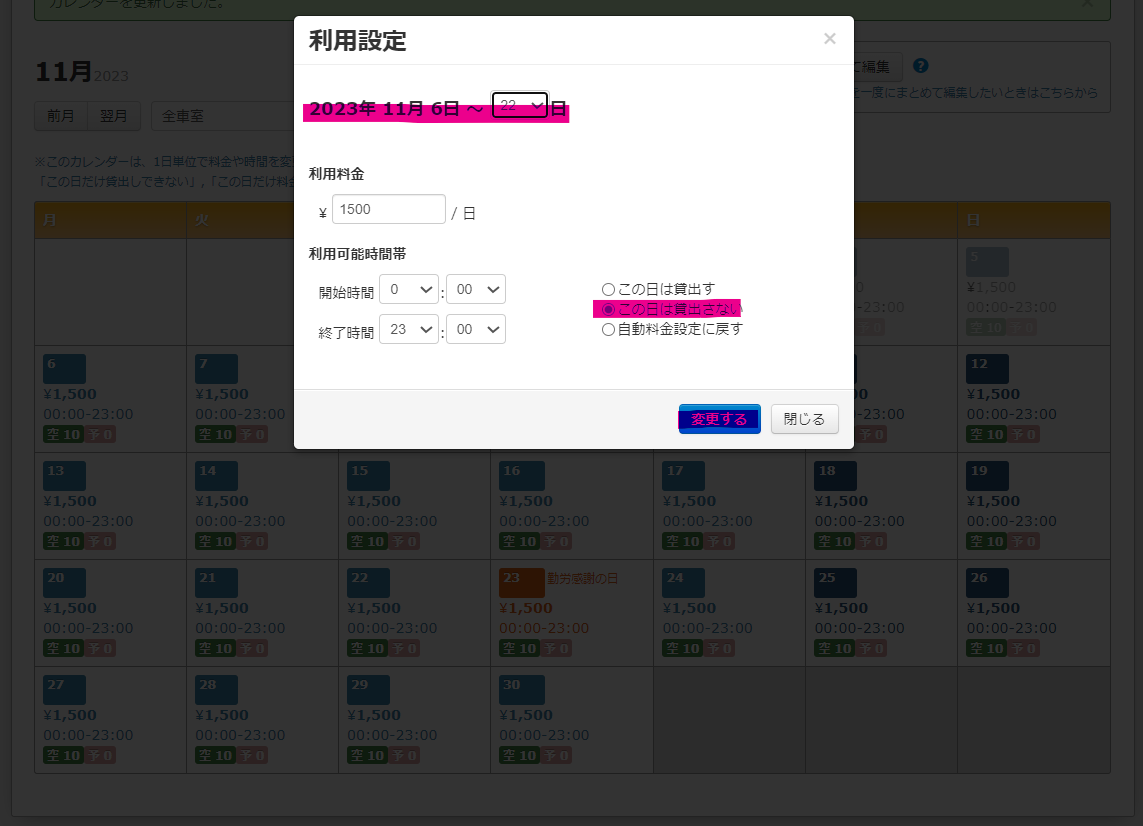Click day 22 in the calendar

pos(368,583)
